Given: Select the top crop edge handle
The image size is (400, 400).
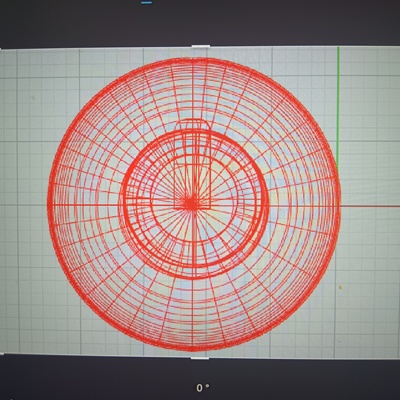Looking at the screenshot, I should [x=201, y=46].
